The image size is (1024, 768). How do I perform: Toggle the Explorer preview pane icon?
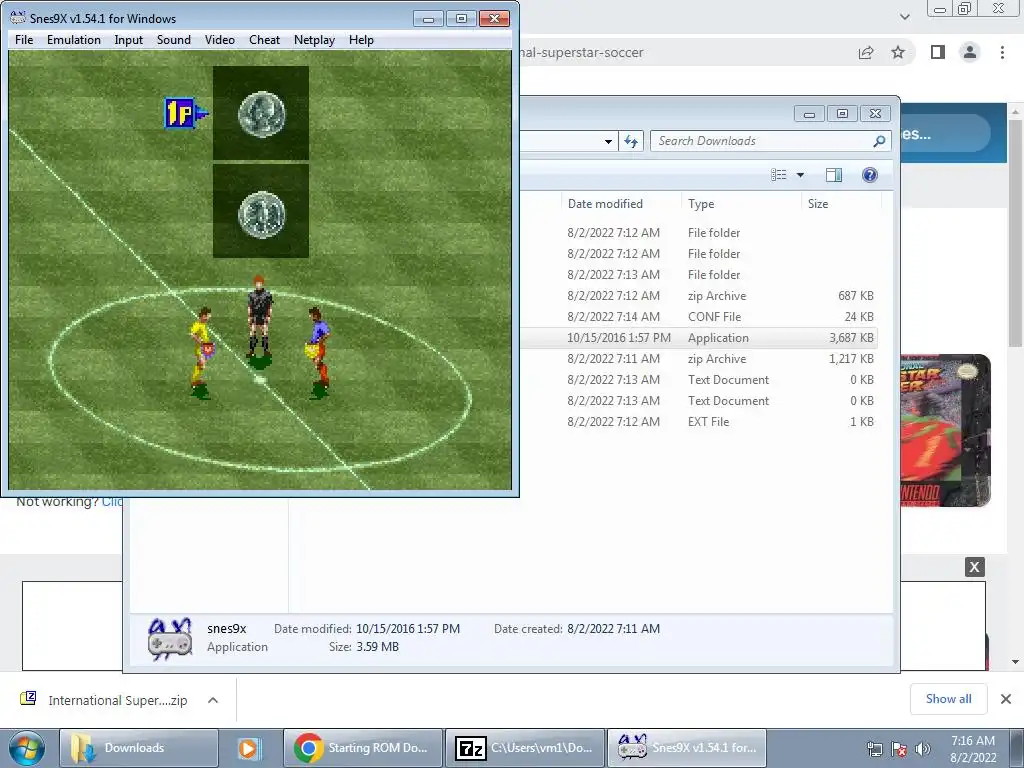pyautogui.click(x=833, y=174)
